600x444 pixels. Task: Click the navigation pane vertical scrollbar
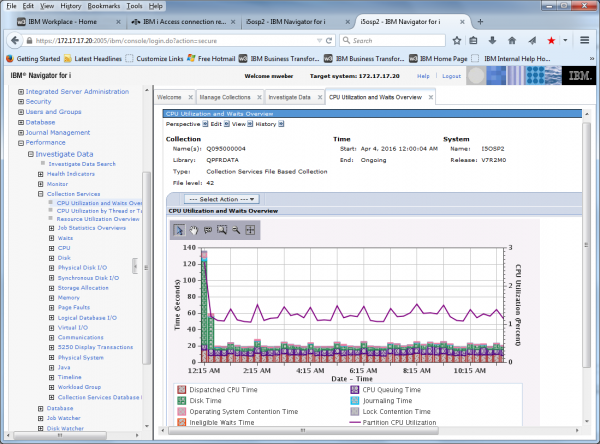tap(147, 268)
